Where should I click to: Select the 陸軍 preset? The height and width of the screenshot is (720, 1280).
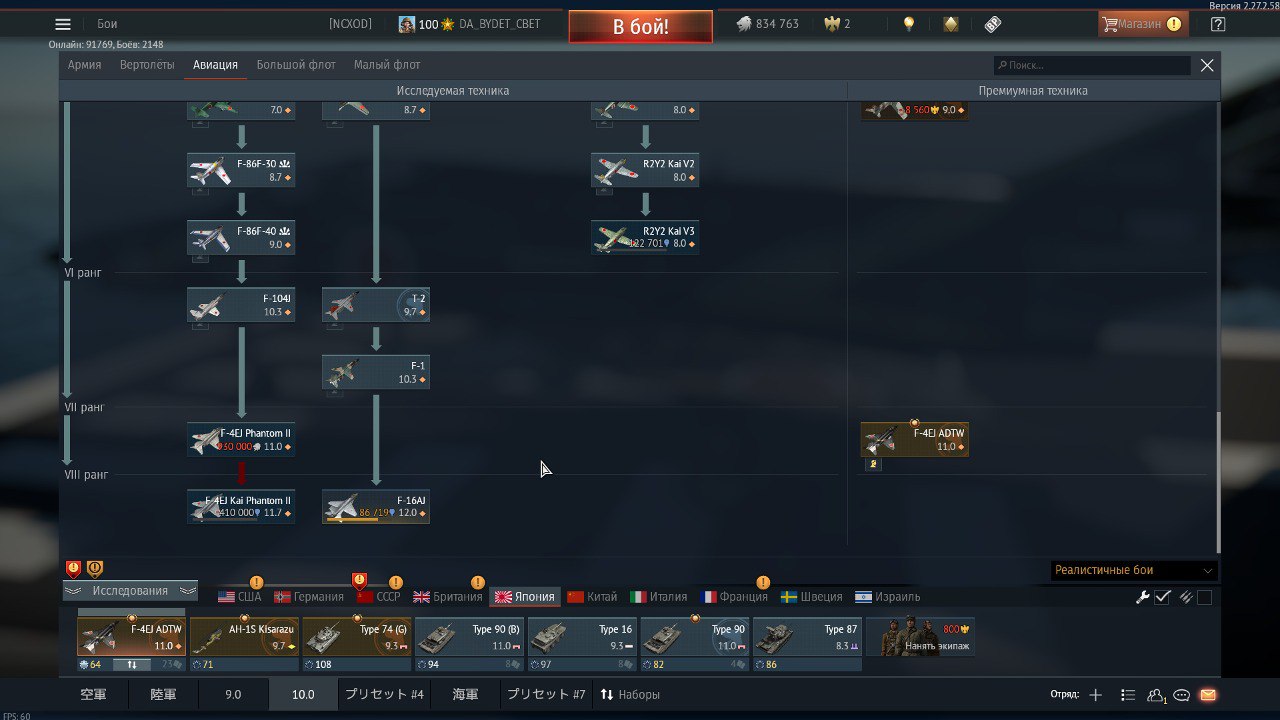pyautogui.click(x=163, y=695)
